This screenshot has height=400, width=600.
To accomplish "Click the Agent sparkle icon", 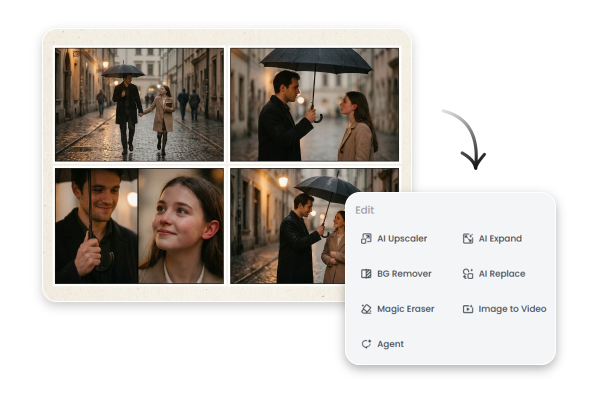I will (x=366, y=344).
